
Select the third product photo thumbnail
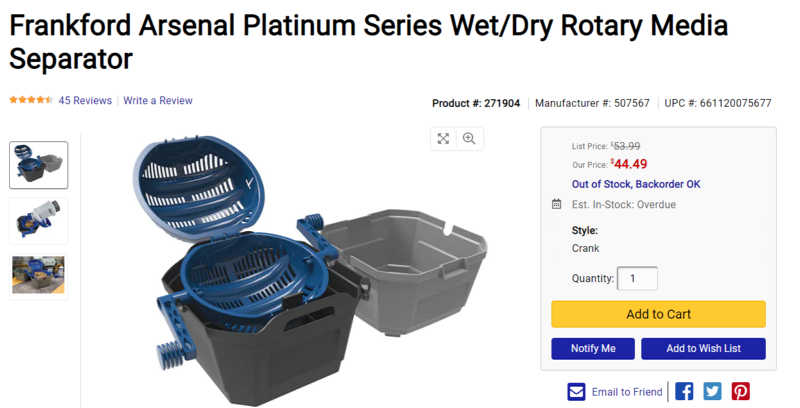39,274
